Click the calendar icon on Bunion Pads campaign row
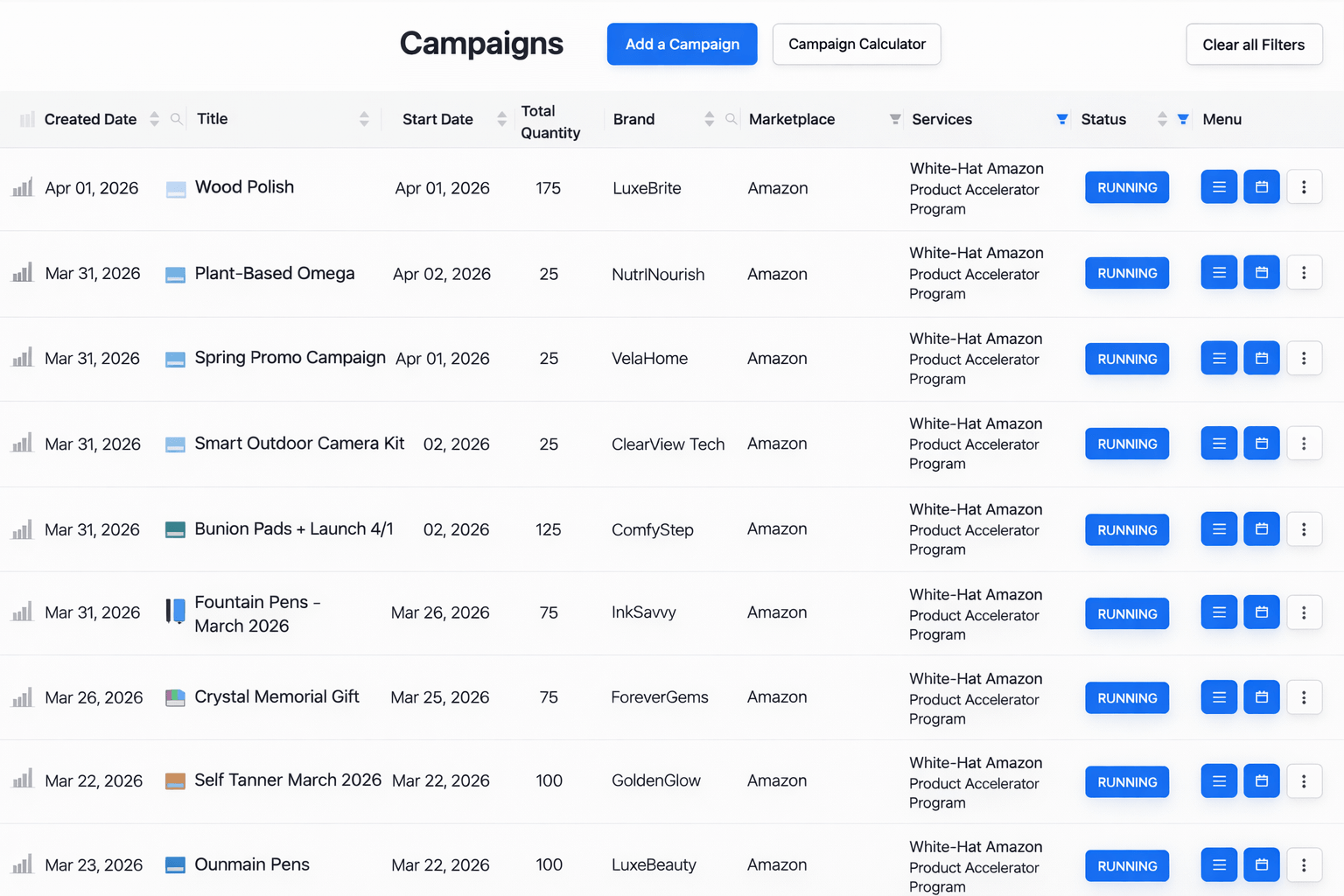Screen dimensions: 1344x896 1261,528
